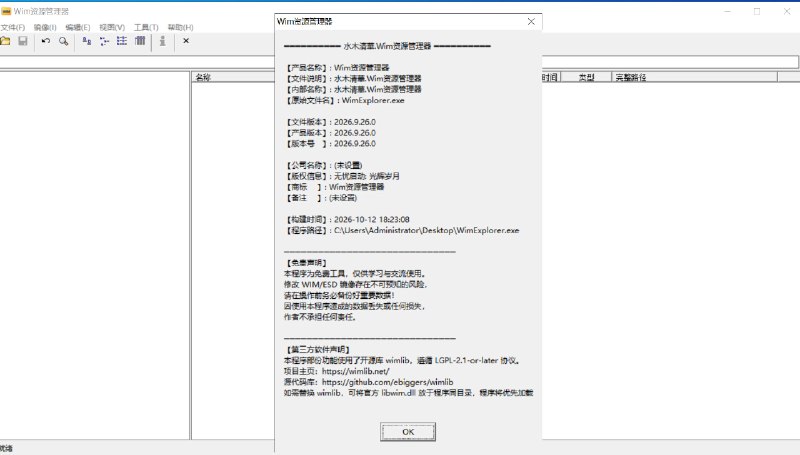Open the 编辑(E) menu
This screenshot has height=455, width=800.
point(78,27)
